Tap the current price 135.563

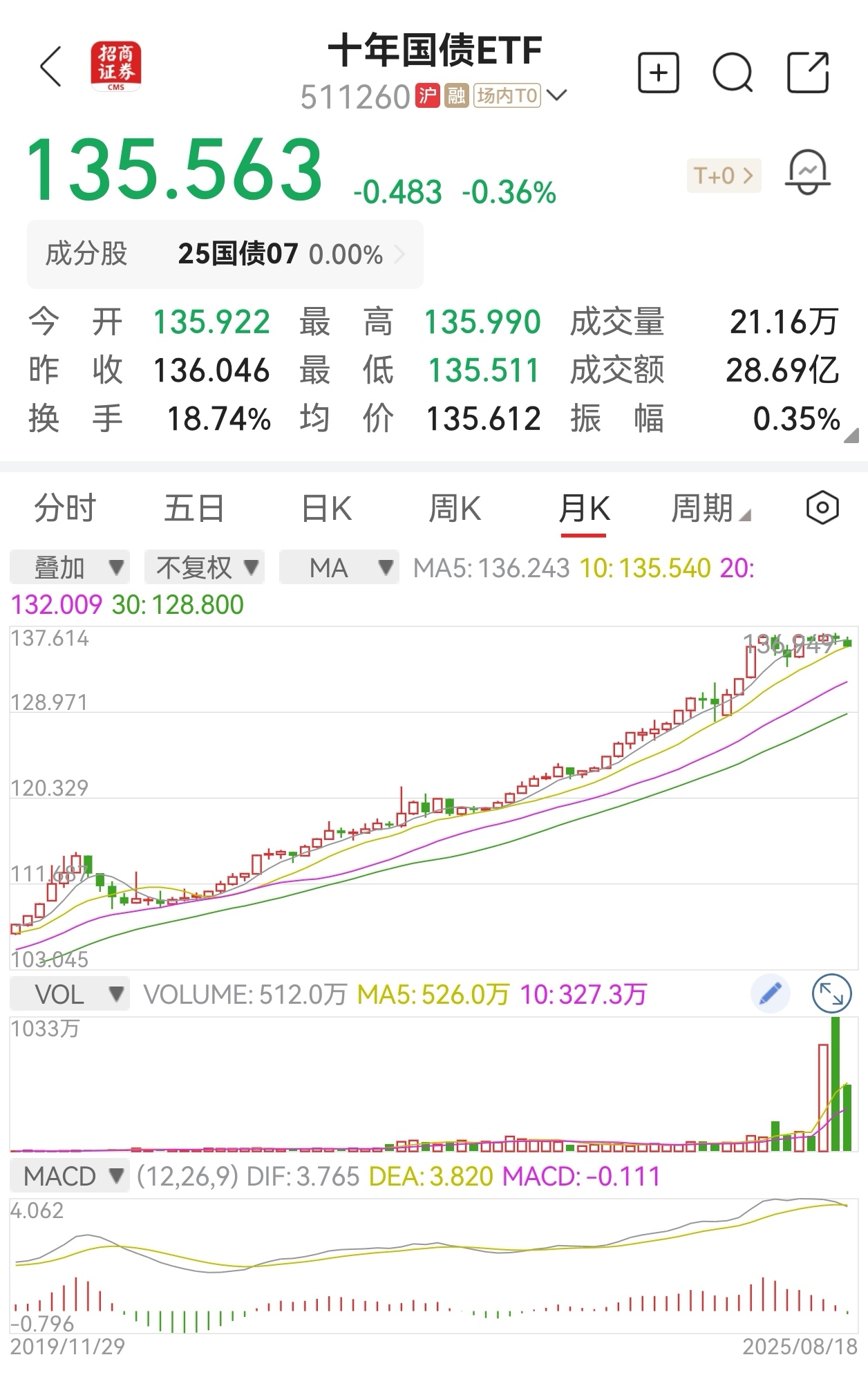point(174,169)
